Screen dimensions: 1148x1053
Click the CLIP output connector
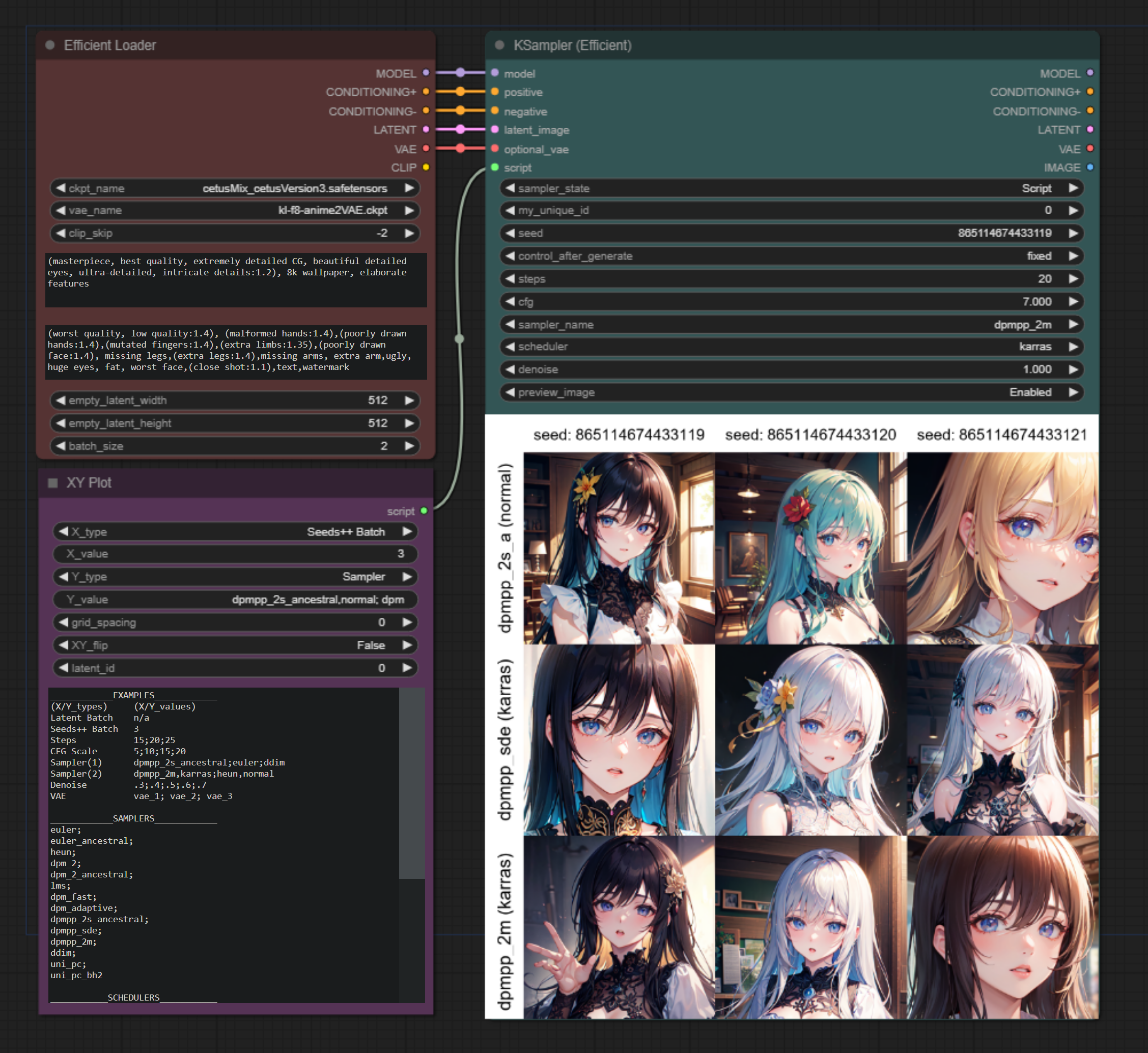pyautogui.click(x=426, y=167)
